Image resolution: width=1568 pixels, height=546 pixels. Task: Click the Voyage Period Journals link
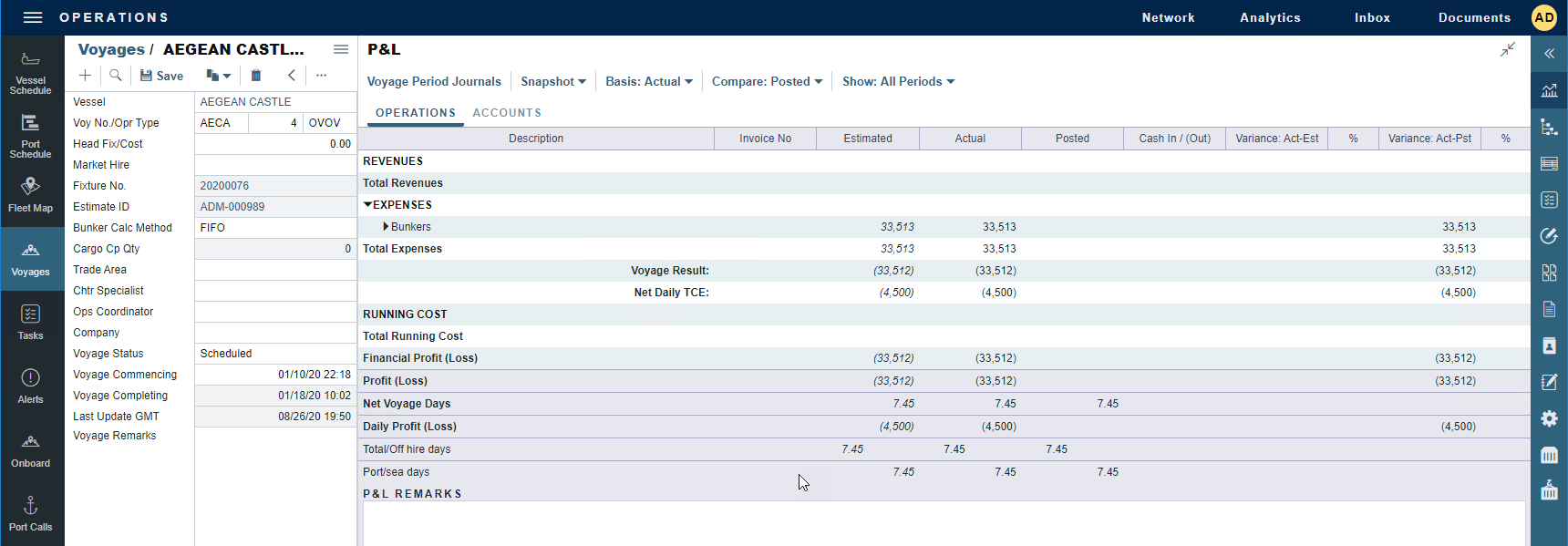point(434,82)
